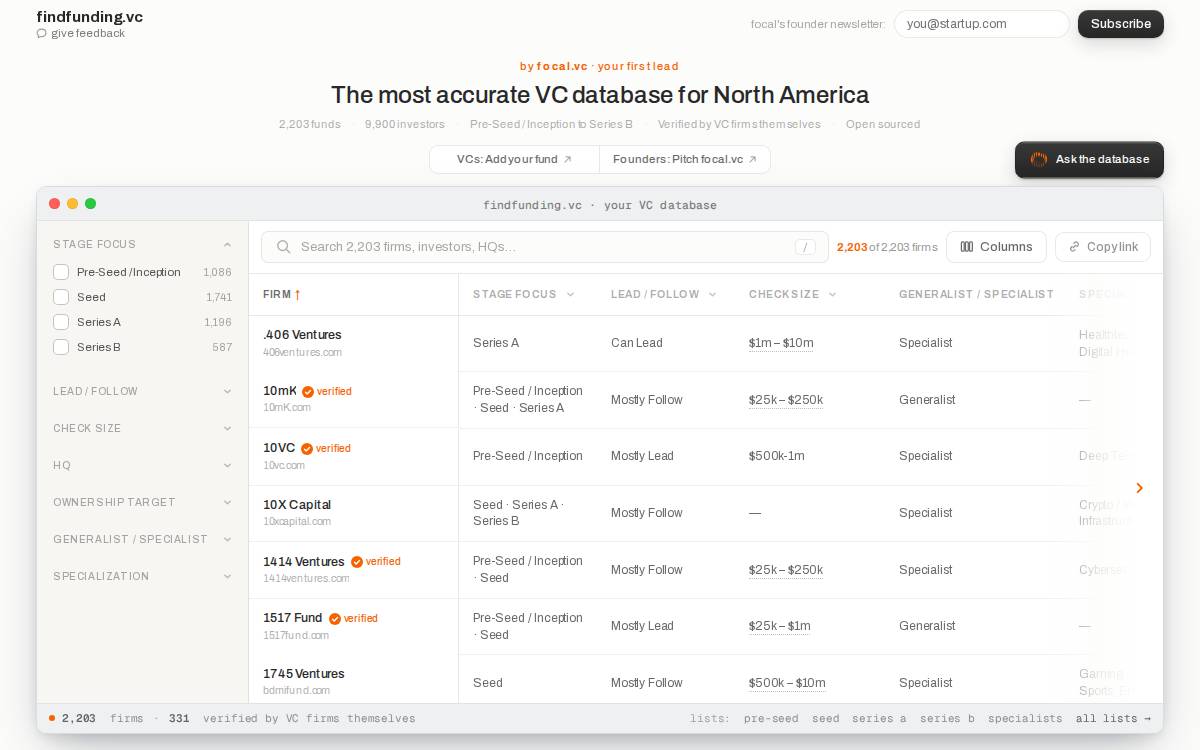1200x750 pixels.
Task: Click the give feedback link
Action: coord(81,33)
